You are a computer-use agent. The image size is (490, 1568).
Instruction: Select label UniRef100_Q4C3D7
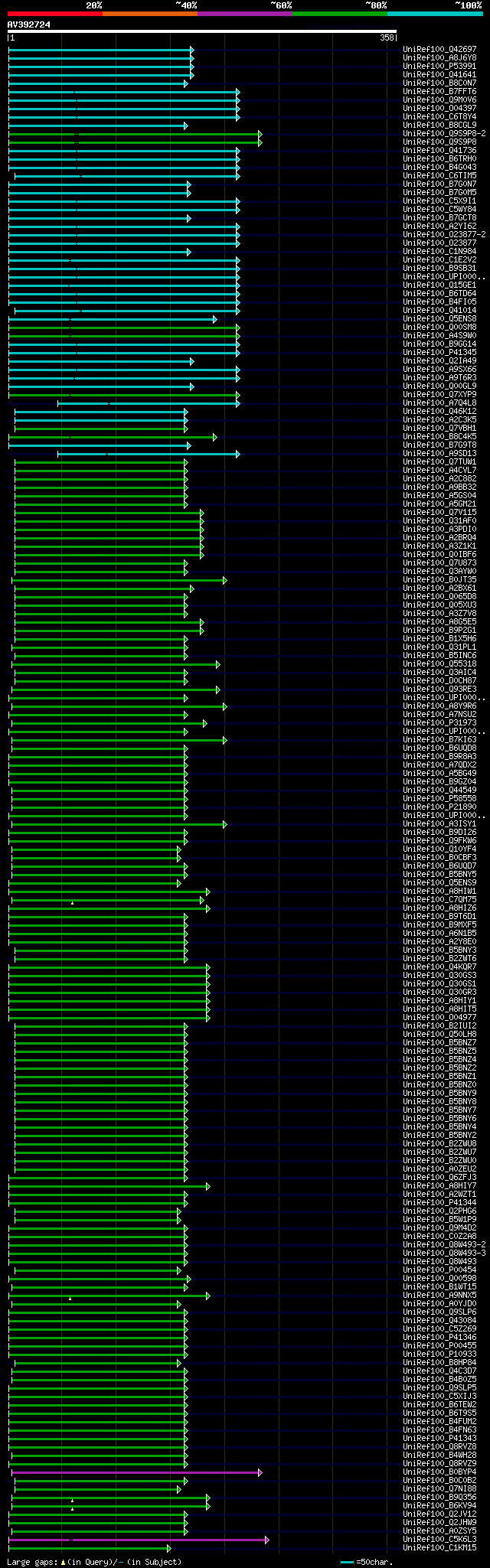pos(439,1371)
